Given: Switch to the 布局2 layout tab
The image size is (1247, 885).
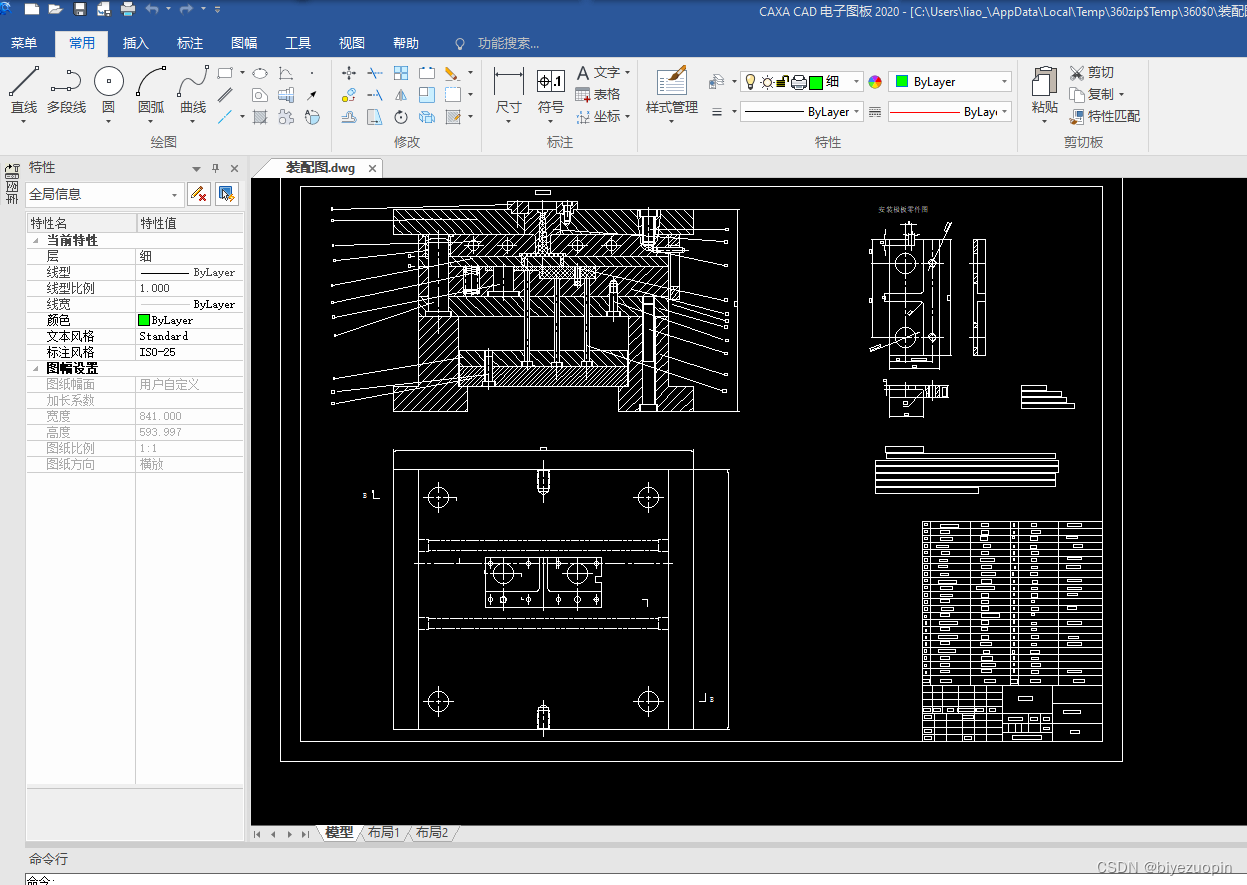Looking at the screenshot, I should [x=431, y=832].
